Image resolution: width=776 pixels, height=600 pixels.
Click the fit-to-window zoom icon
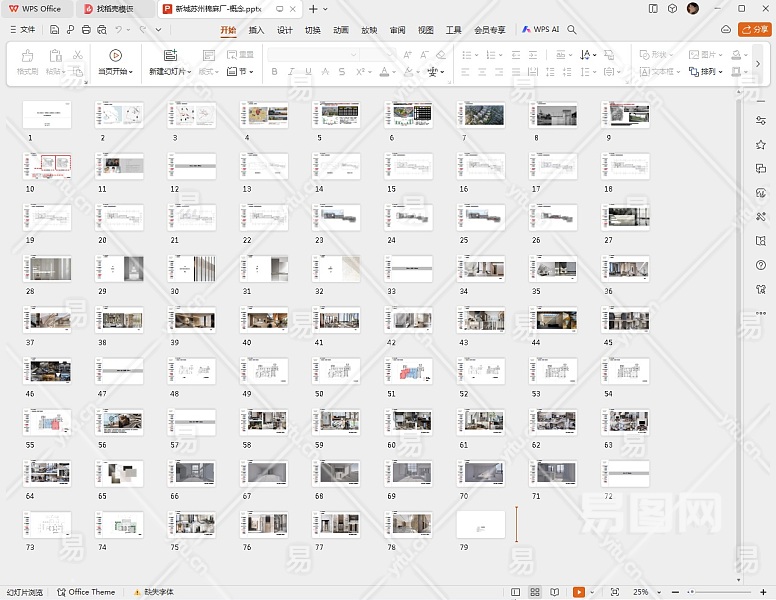pyautogui.click(x=615, y=592)
